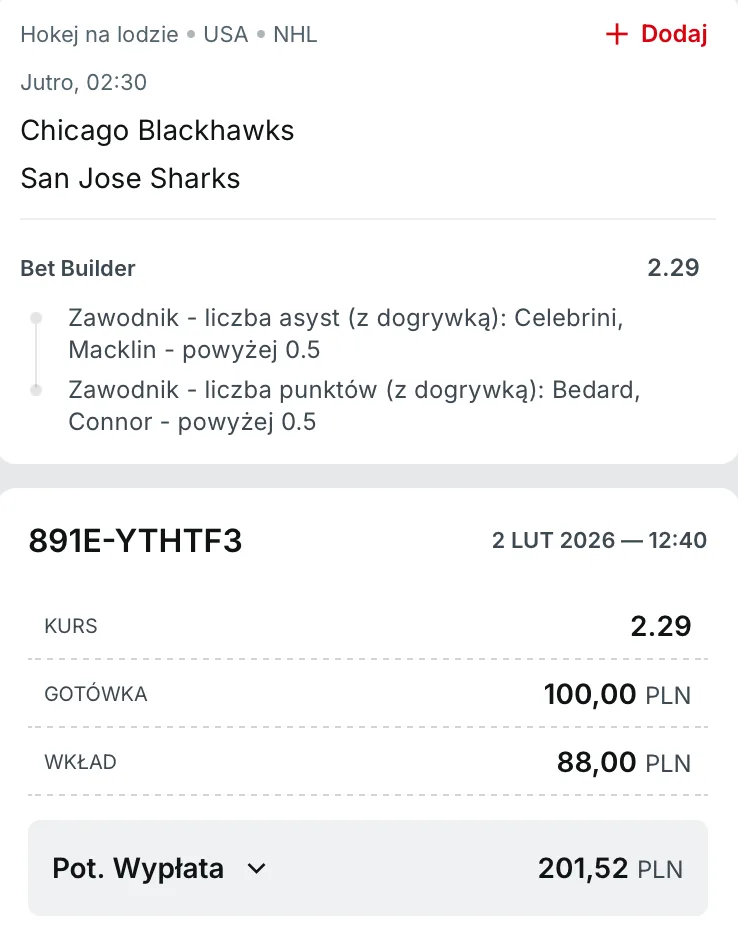Open the San Jose Sharks team page
The width and height of the screenshot is (738, 938).
130,178
